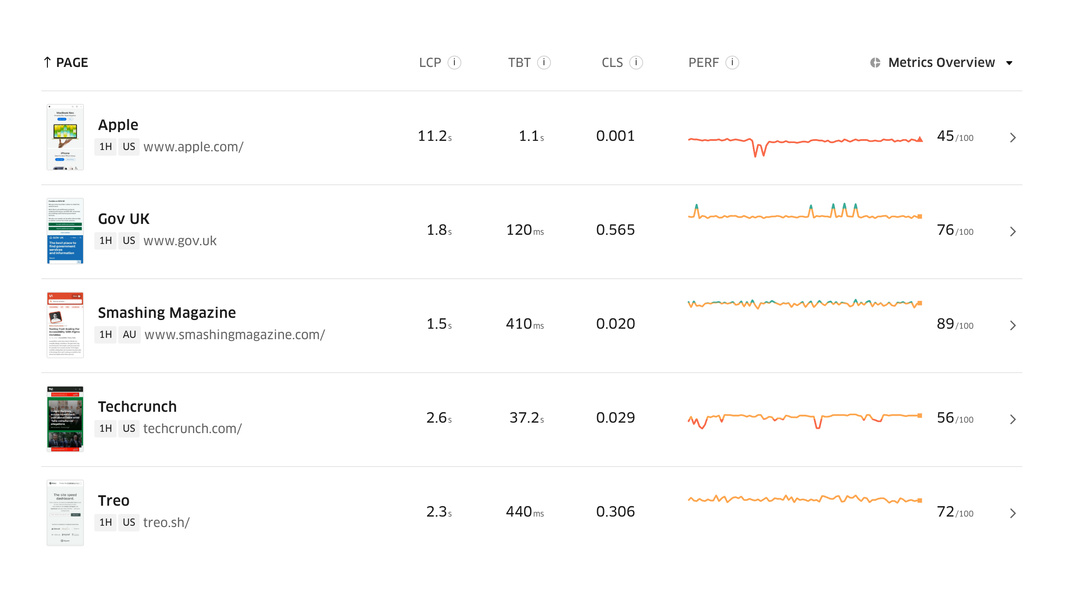This screenshot has height=608, width=1068.
Task: Expand the Gov UK row chevron
Action: [x=1012, y=232]
